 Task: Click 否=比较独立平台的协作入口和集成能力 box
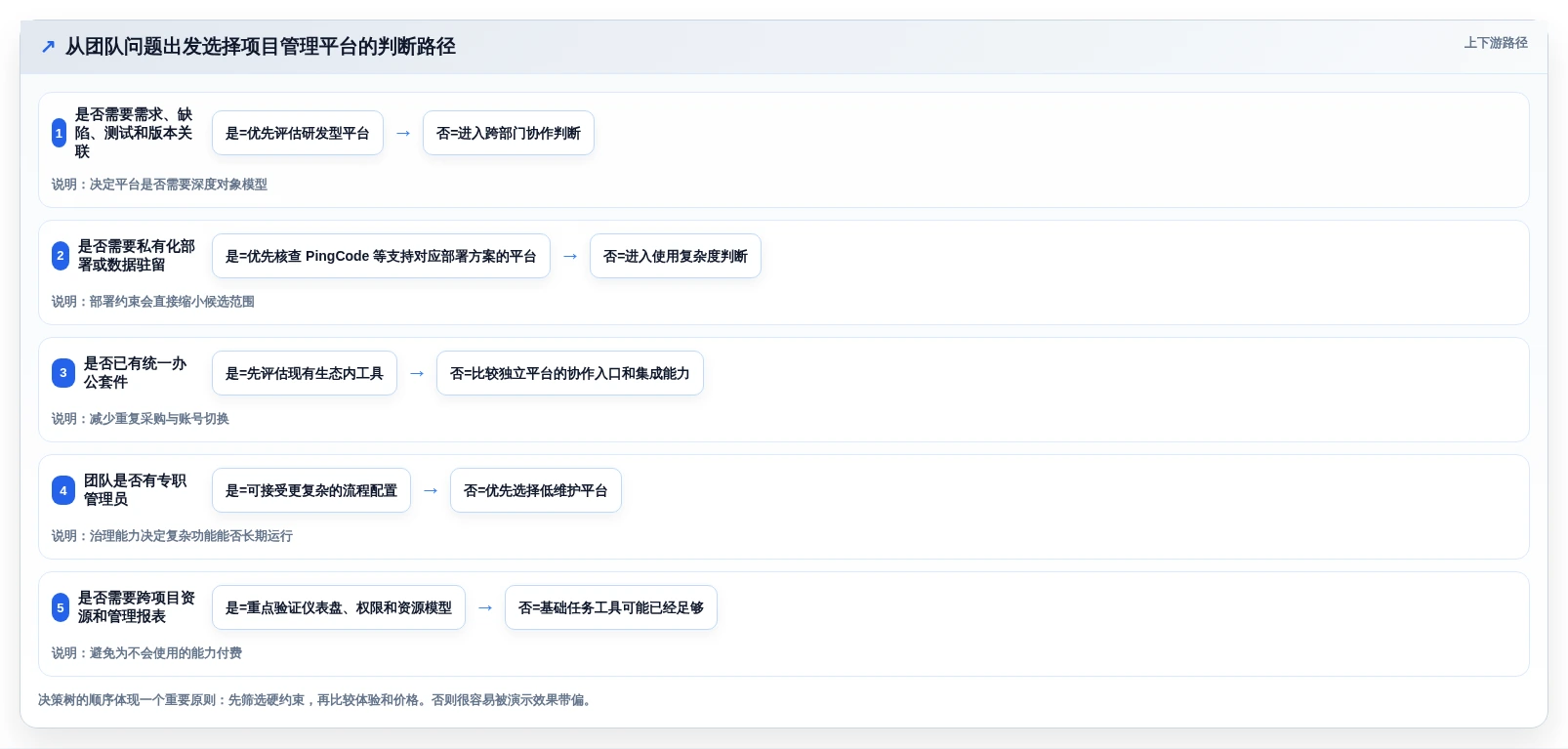(570, 373)
